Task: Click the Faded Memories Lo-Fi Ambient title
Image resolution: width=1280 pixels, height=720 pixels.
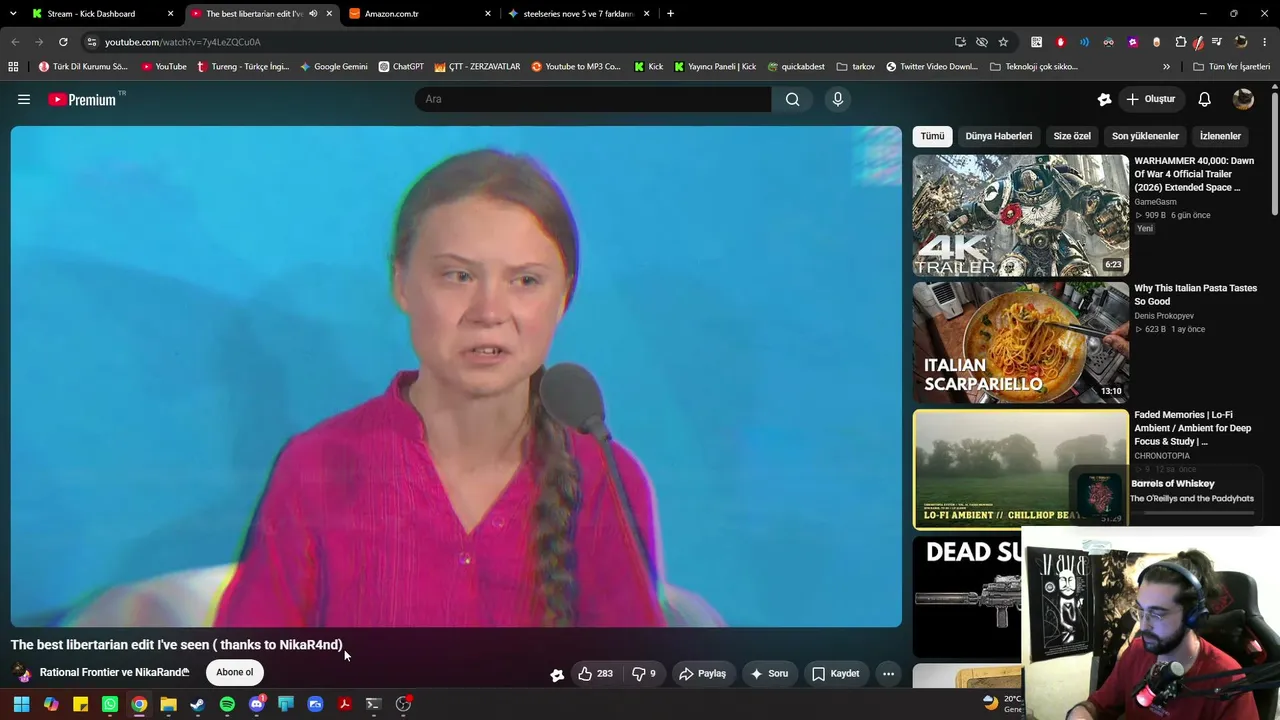Action: tap(1193, 428)
